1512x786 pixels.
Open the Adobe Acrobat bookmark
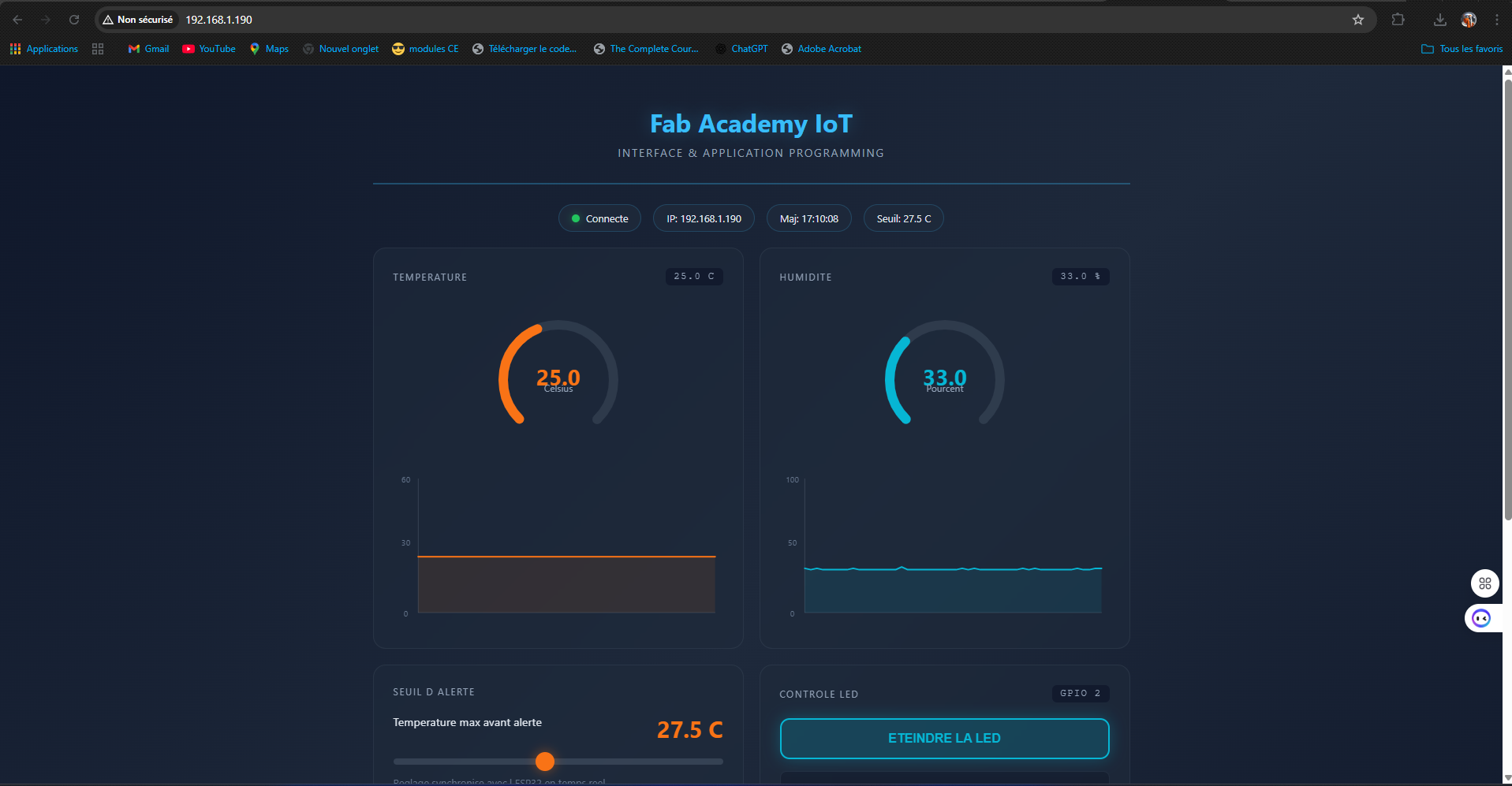point(821,49)
